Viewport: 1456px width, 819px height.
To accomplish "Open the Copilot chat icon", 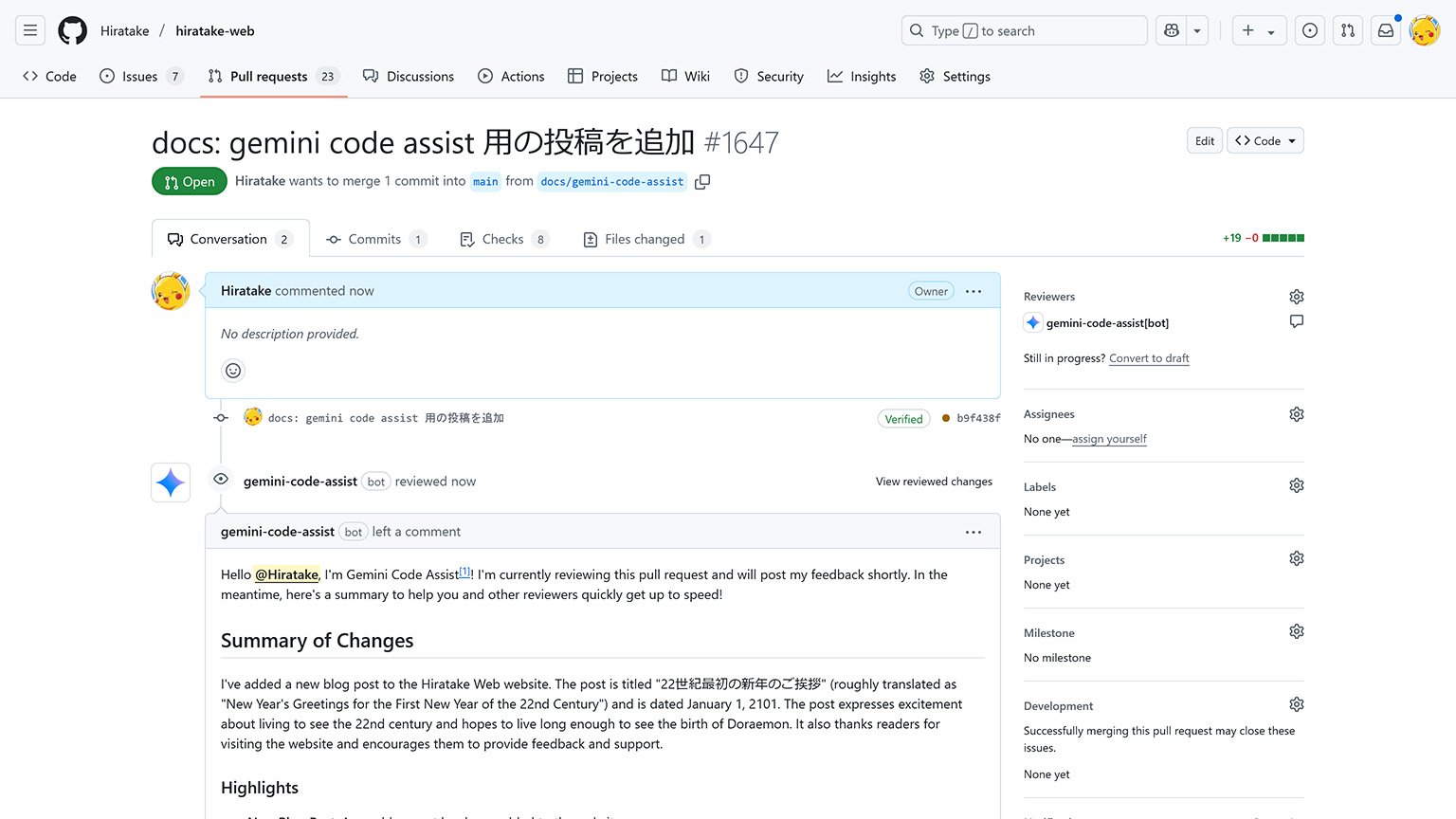I will click(1172, 30).
